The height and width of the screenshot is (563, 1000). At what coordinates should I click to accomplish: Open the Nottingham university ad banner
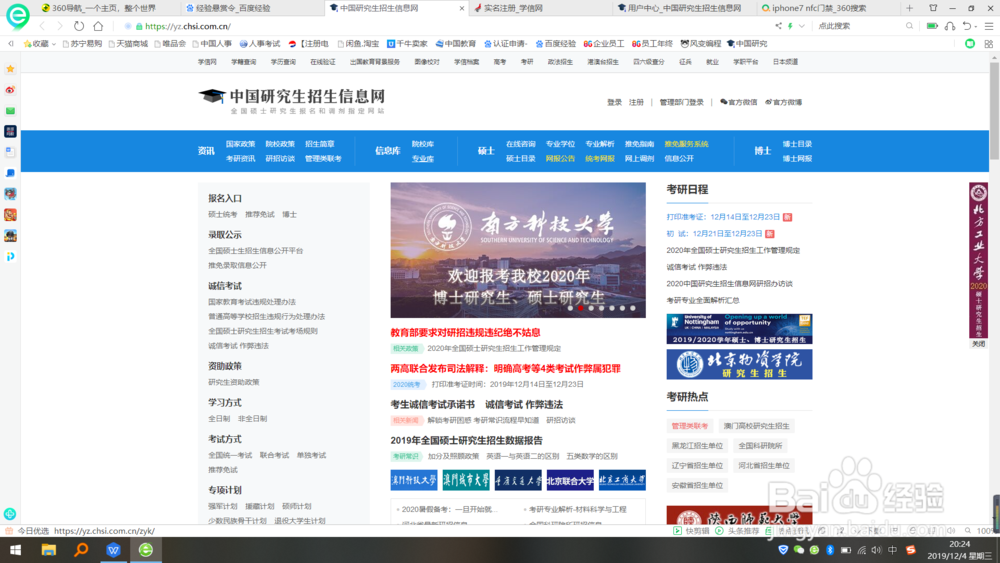click(739, 329)
